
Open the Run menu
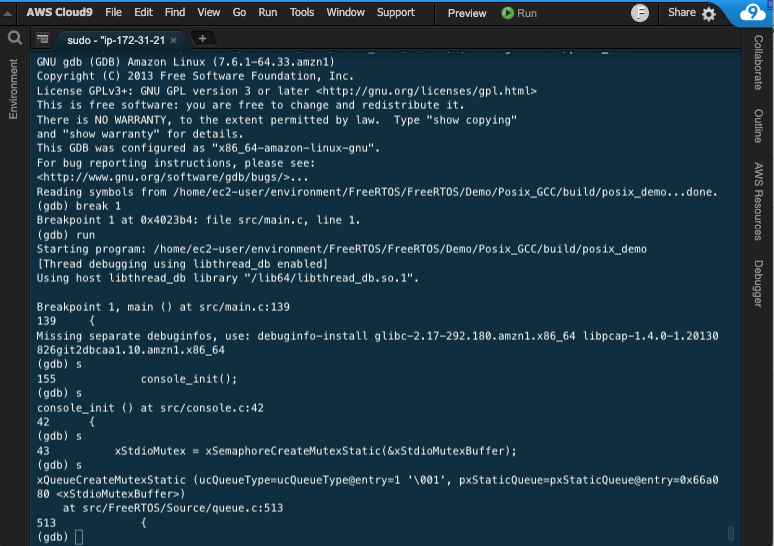pyautogui.click(x=268, y=12)
